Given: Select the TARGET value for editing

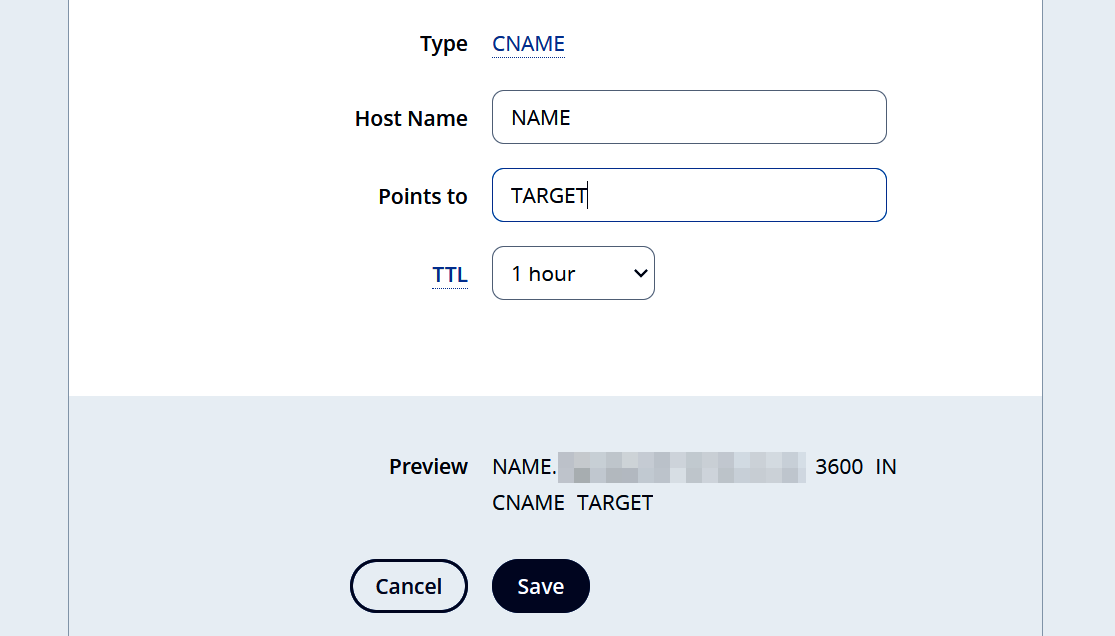Looking at the screenshot, I should point(549,195).
